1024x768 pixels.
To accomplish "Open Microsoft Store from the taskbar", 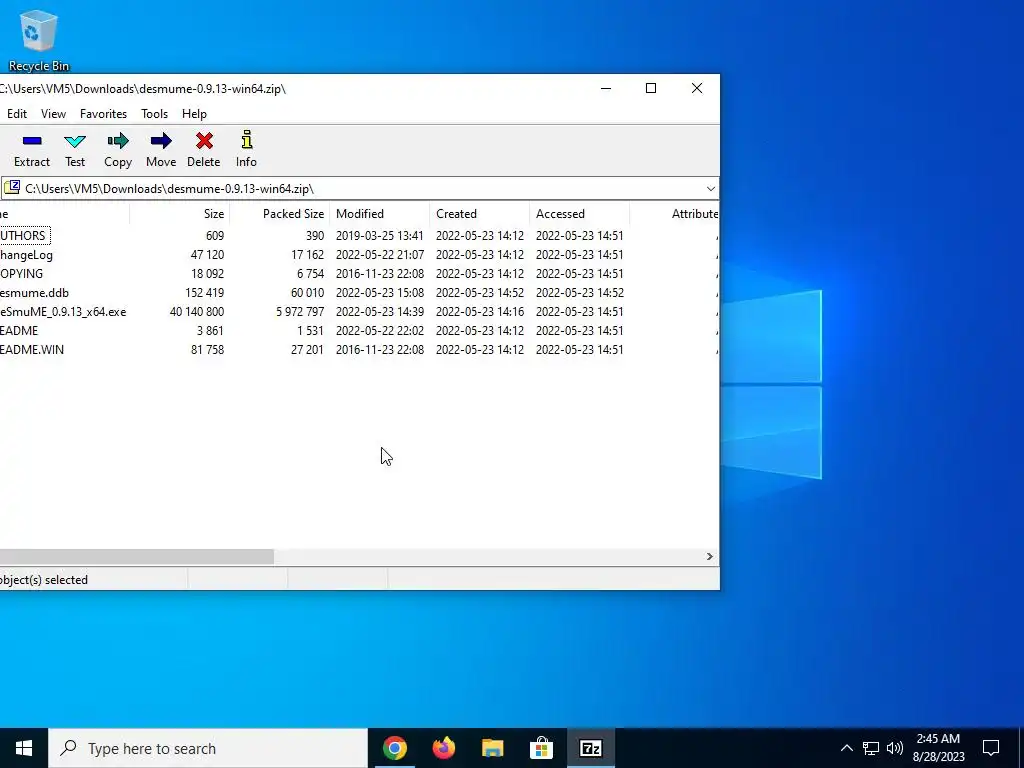I will pyautogui.click(x=541, y=748).
